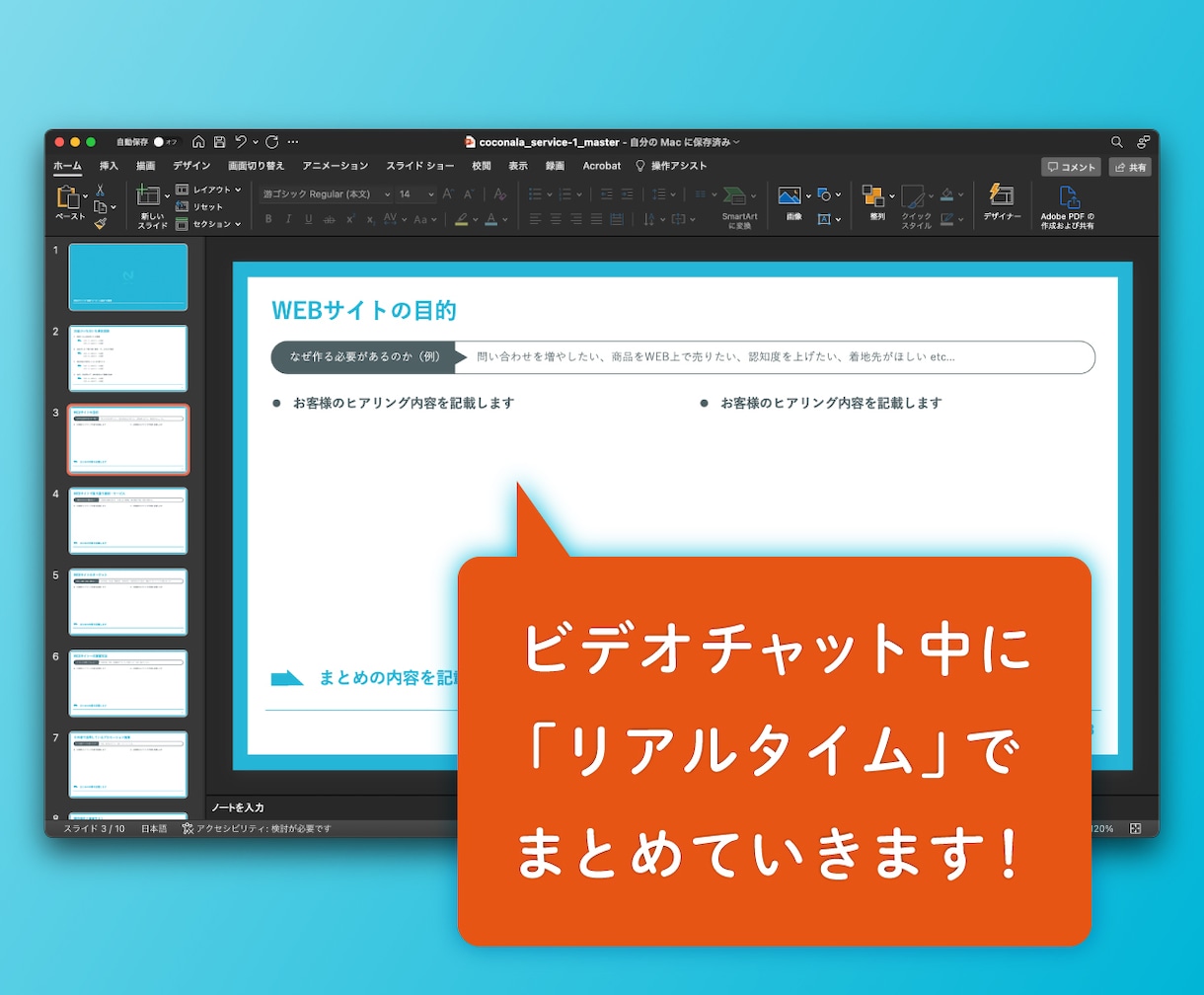This screenshot has width=1204, height=995.
Task: Open the New Slide dropdown arrow
Action: [x=169, y=195]
